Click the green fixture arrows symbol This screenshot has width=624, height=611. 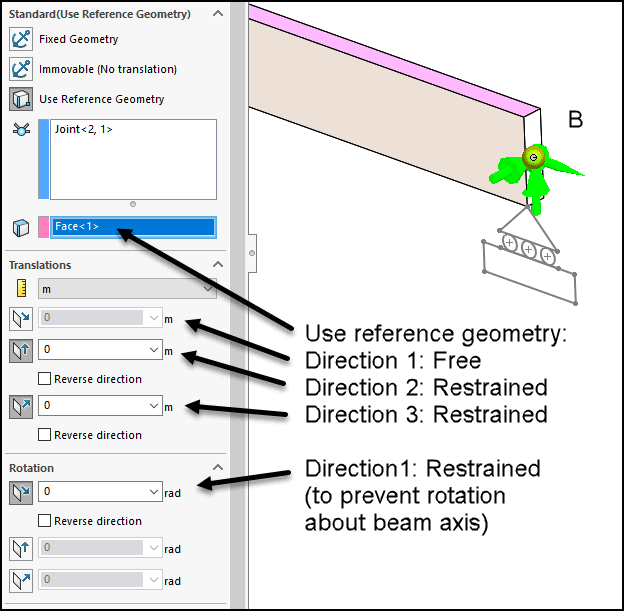tap(535, 179)
